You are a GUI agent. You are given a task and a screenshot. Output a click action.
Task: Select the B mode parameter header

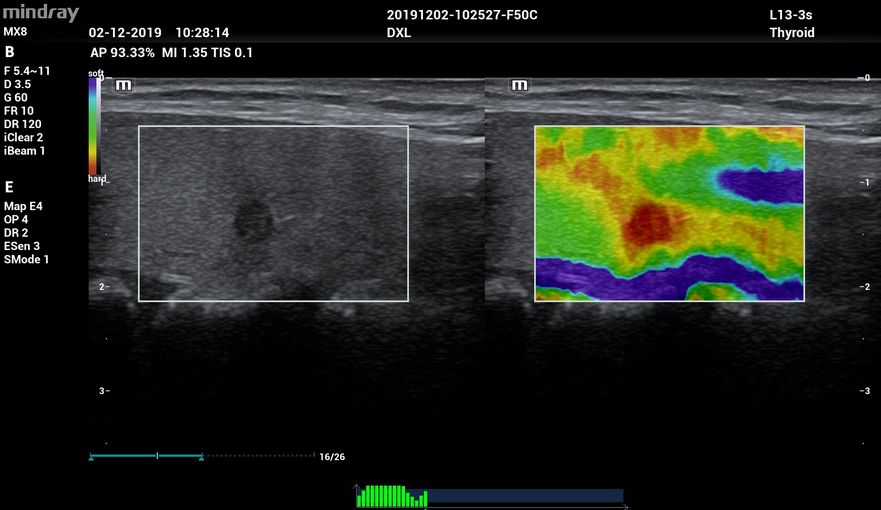pos(10,52)
